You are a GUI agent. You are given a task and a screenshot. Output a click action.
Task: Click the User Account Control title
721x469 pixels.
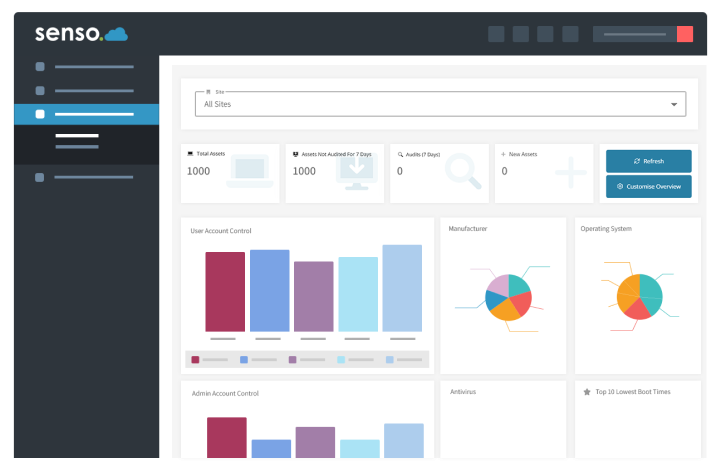pos(221,231)
